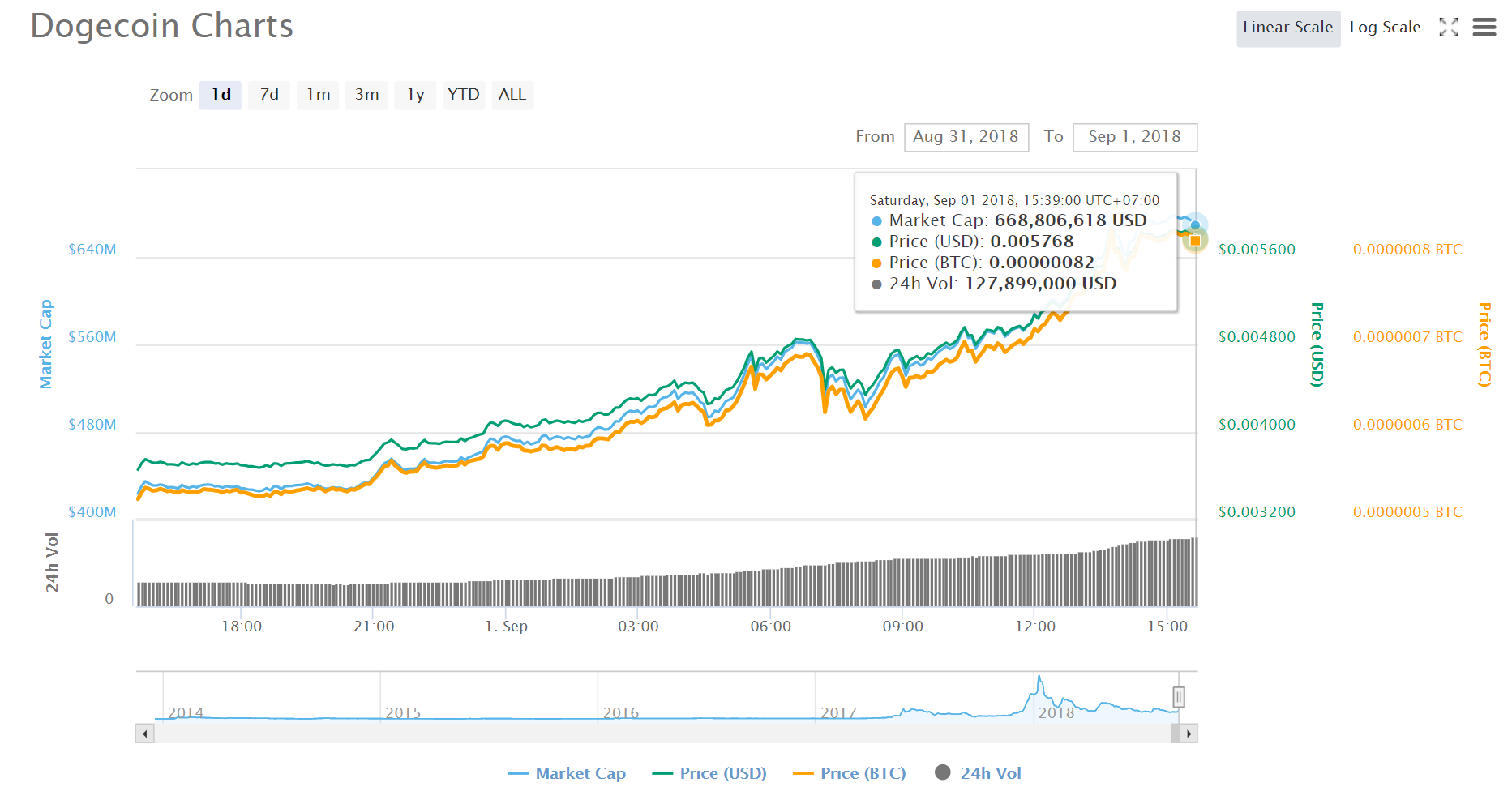The width and height of the screenshot is (1512, 787).
Task: Click the $0.003200 price axis label
Action: point(1257,512)
